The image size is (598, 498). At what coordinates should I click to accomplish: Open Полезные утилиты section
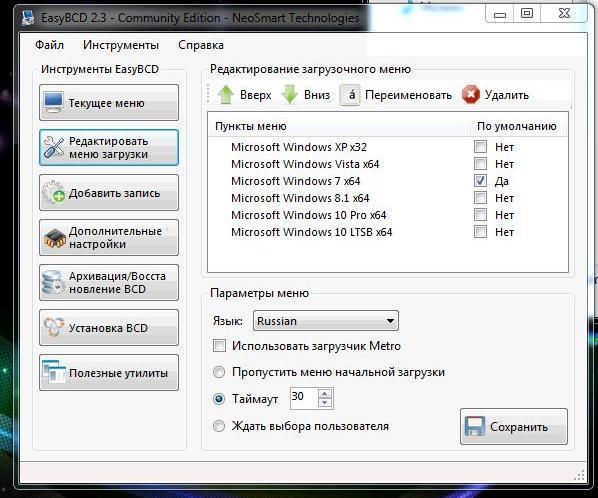[109, 373]
